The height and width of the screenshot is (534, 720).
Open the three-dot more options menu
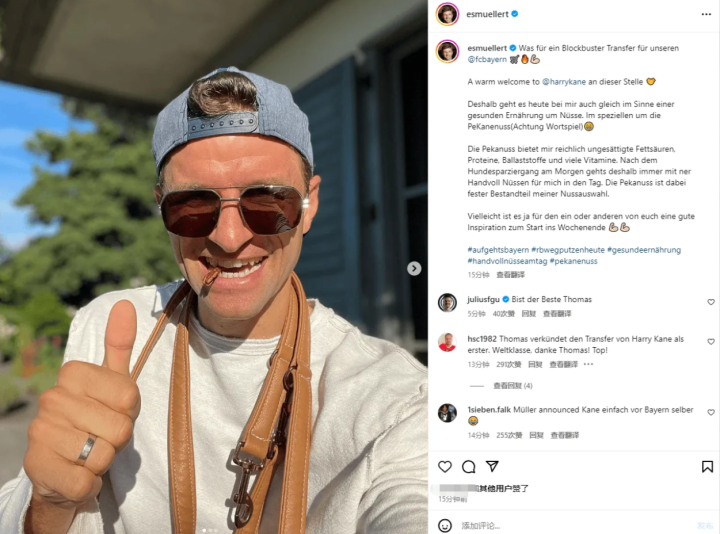click(x=706, y=14)
